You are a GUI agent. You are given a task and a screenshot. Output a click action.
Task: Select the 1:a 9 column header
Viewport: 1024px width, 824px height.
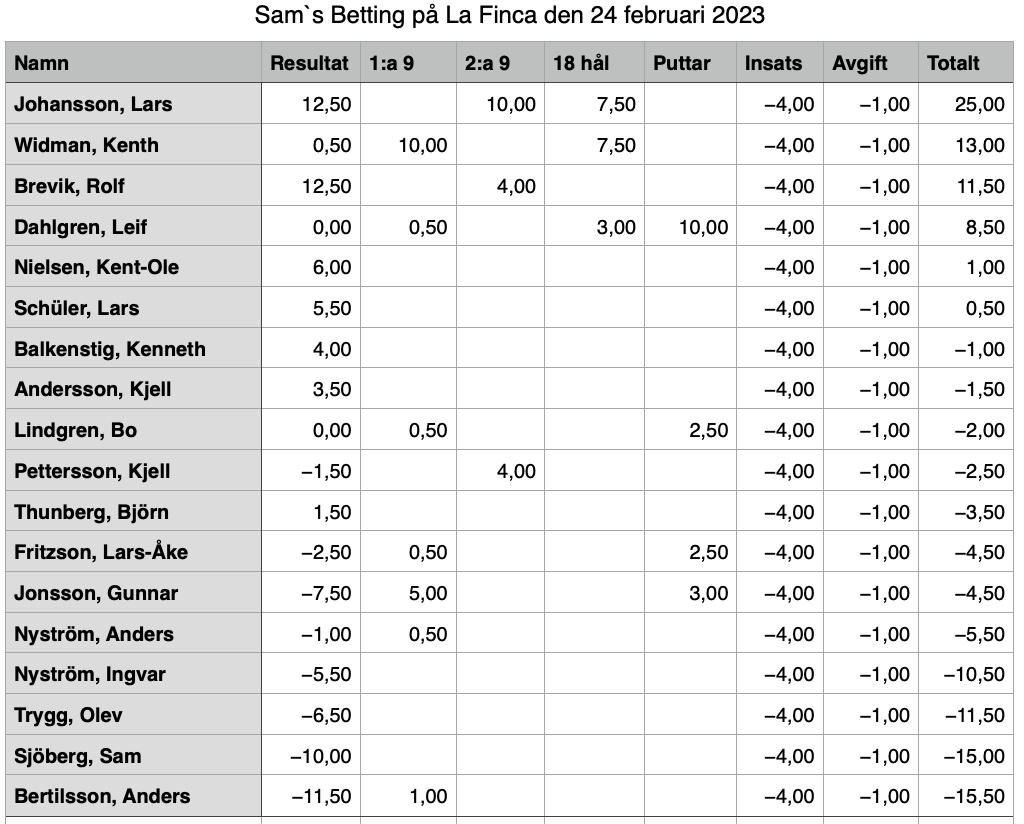click(x=408, y=63)
